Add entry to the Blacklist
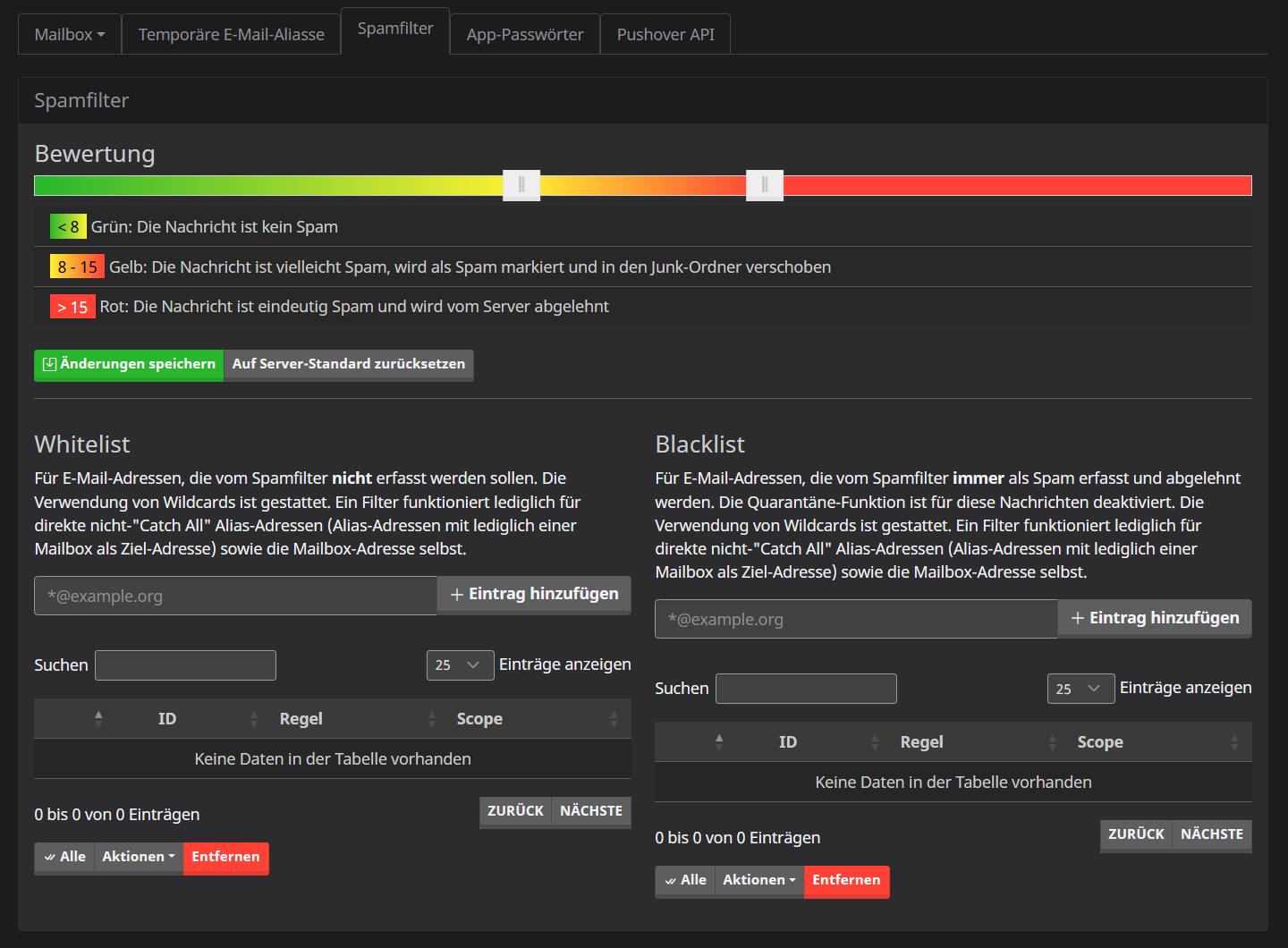Viewport: 1288px width, 948px height. [1155, 618]
